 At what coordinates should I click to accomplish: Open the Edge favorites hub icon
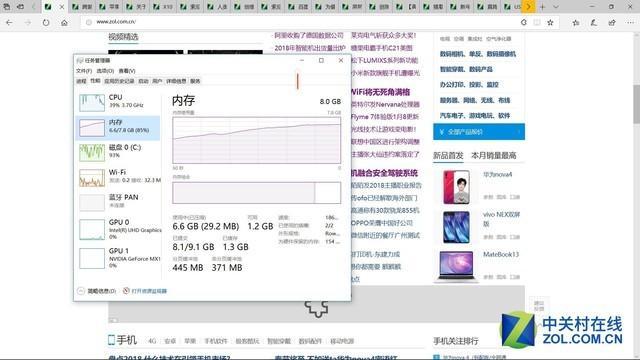click(576, 22)
